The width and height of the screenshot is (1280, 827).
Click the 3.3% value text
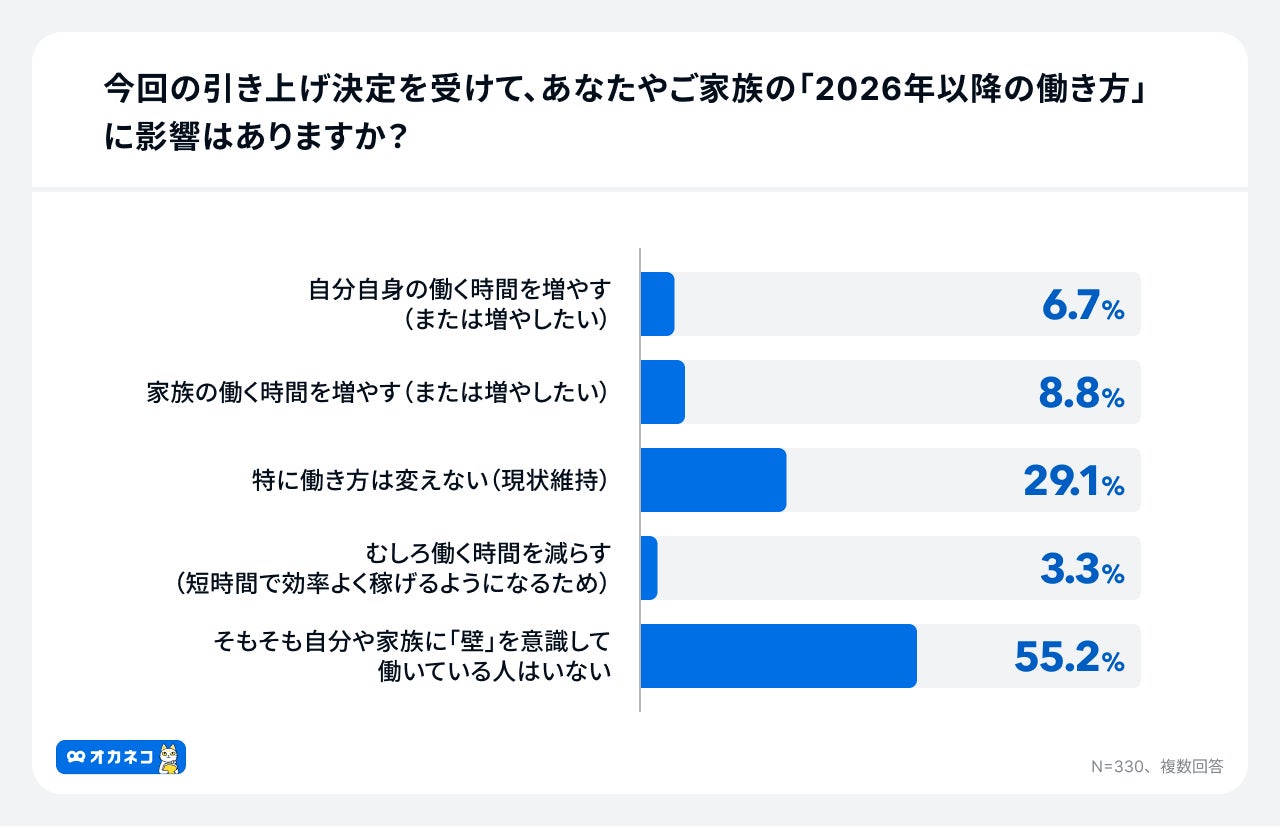click(x=1082, y=569)
